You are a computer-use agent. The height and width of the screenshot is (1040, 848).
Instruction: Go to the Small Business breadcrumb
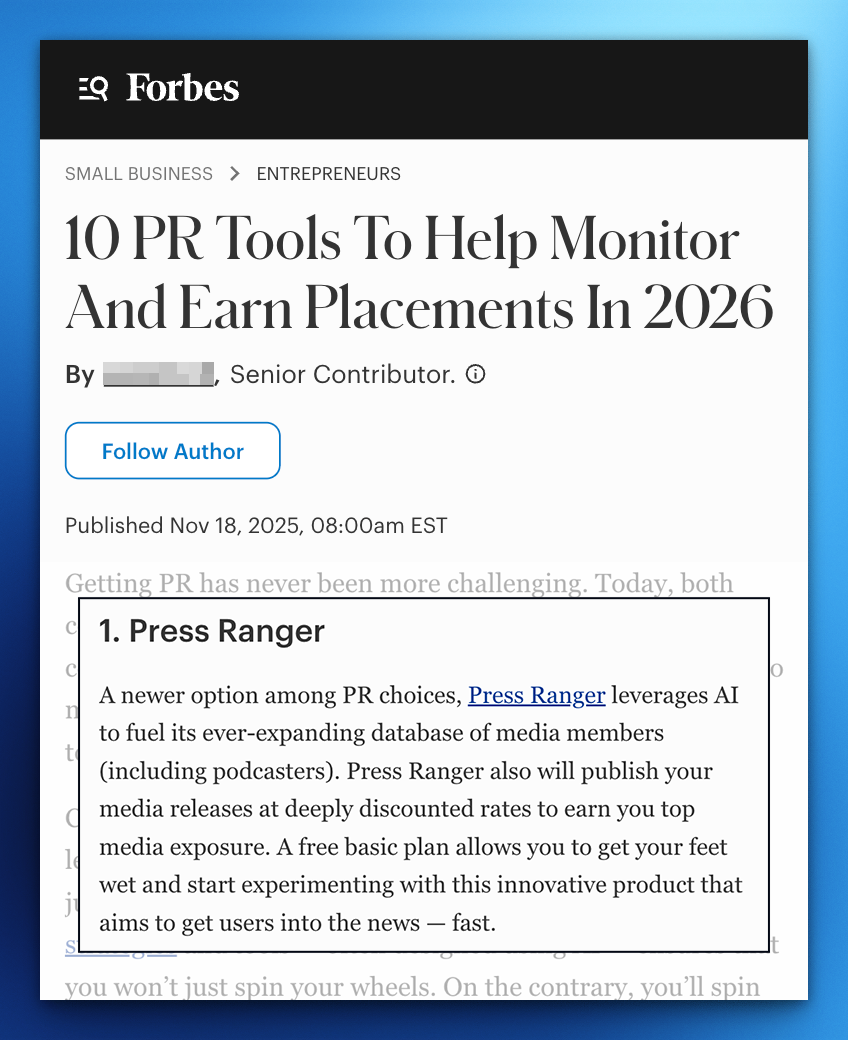[x=139, y=174]
